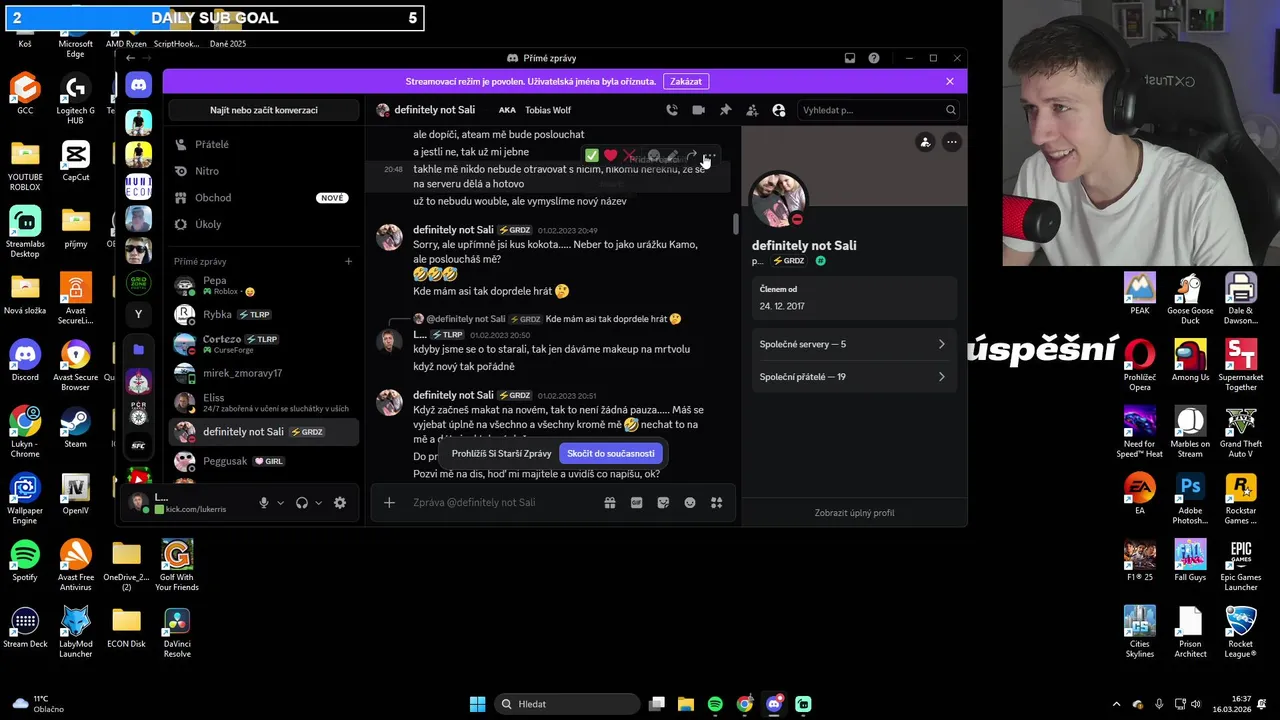Focus the Vyhledat search field
The image size is (1280, 720).
click(880, 110)
